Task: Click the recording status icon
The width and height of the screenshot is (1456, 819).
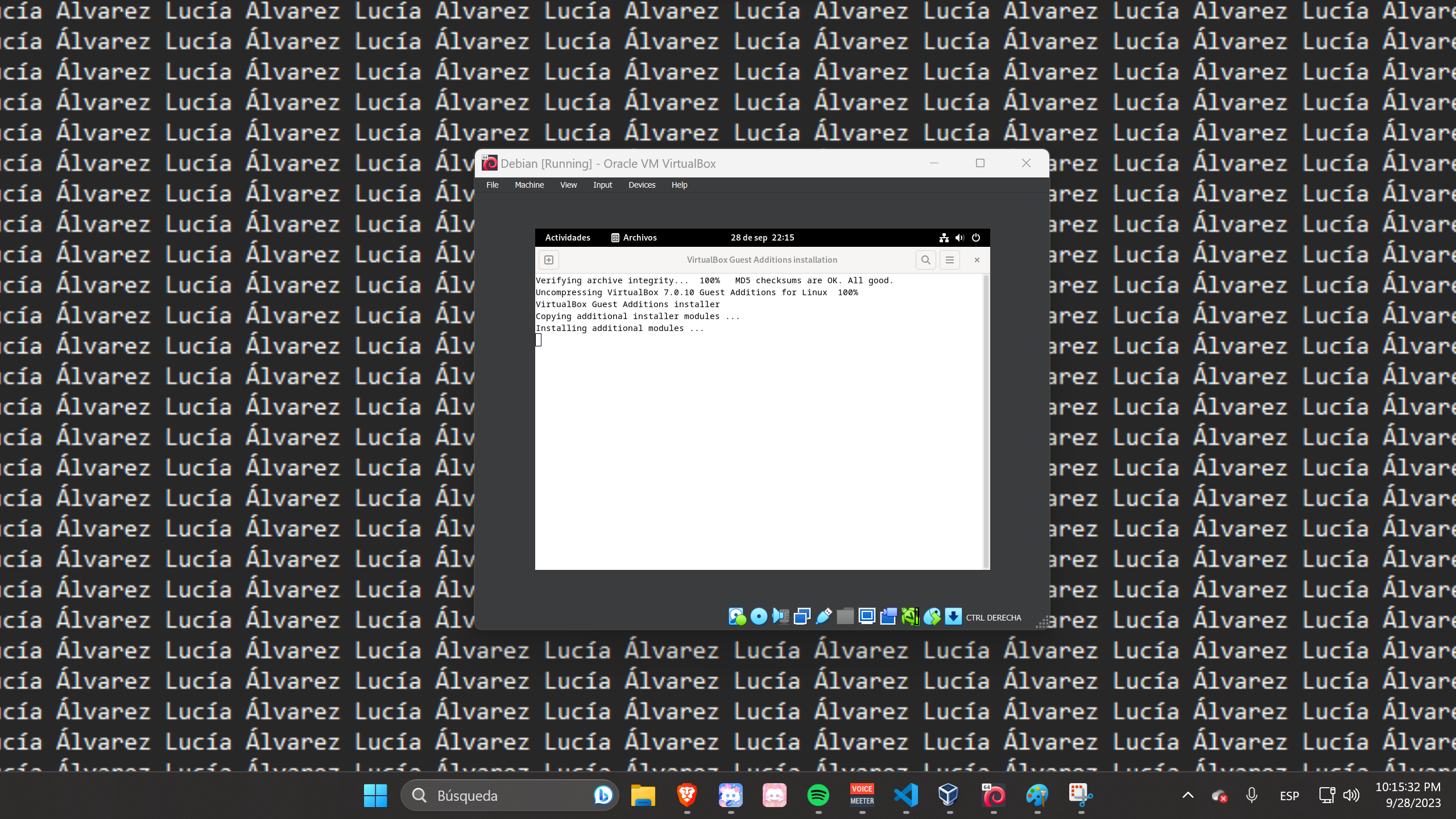Action: [x=888, y=617]
